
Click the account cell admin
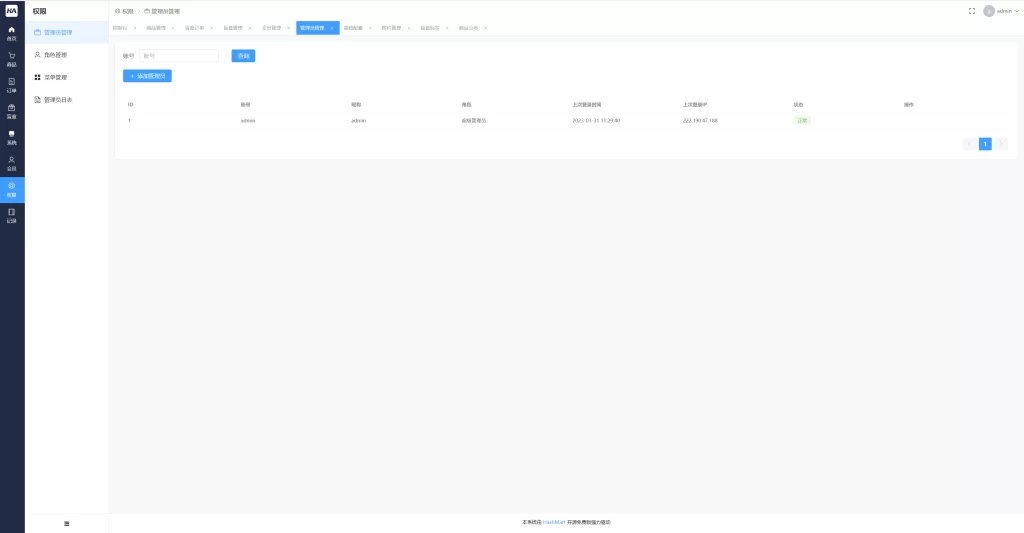248,121
